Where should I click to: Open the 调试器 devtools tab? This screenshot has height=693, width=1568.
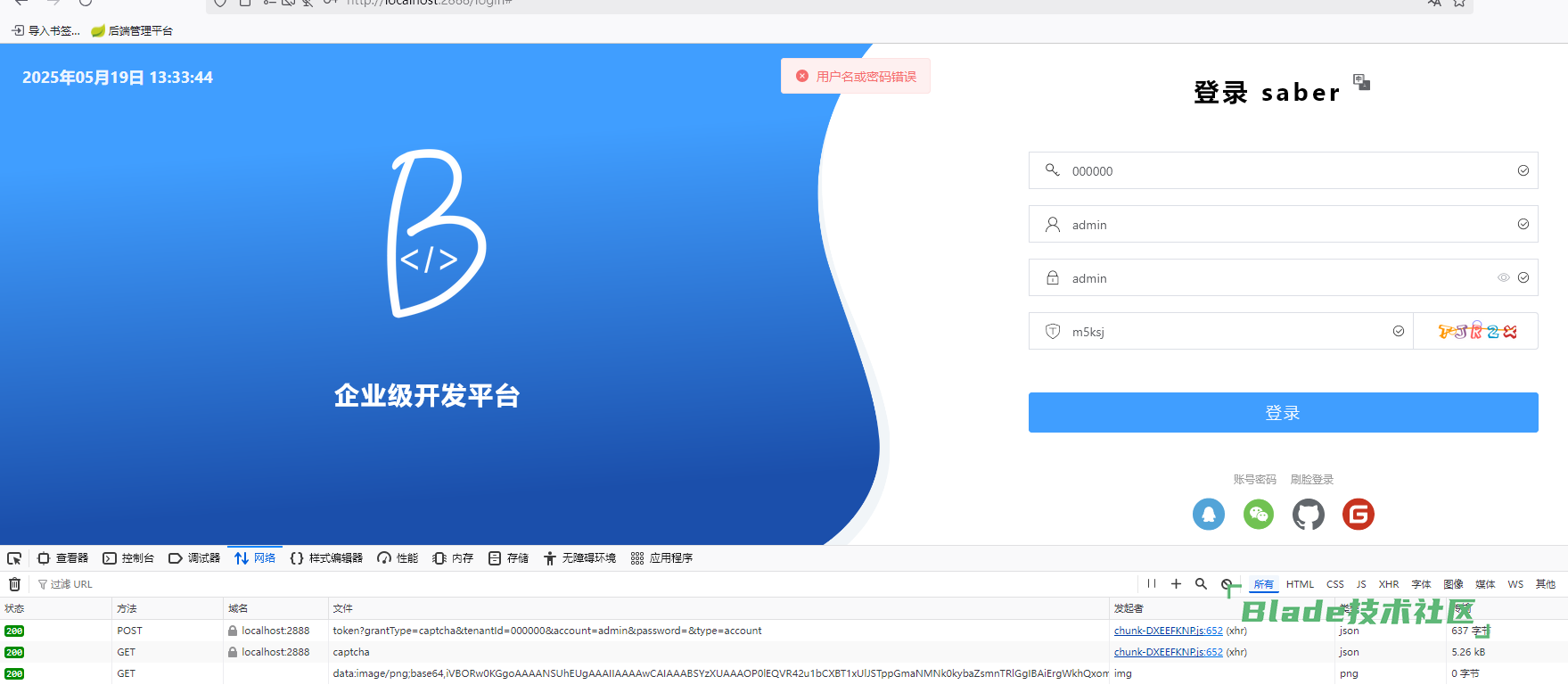[x=194, y=558]
